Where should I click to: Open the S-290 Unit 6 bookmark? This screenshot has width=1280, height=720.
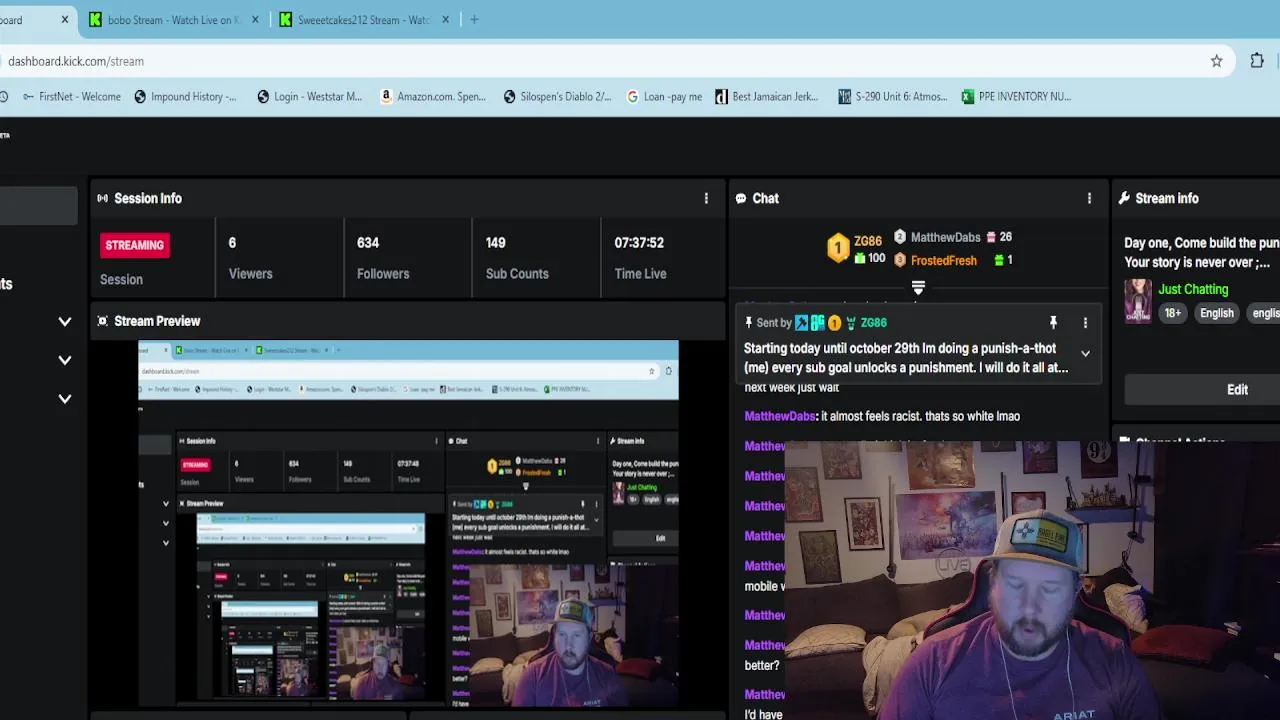892,97
